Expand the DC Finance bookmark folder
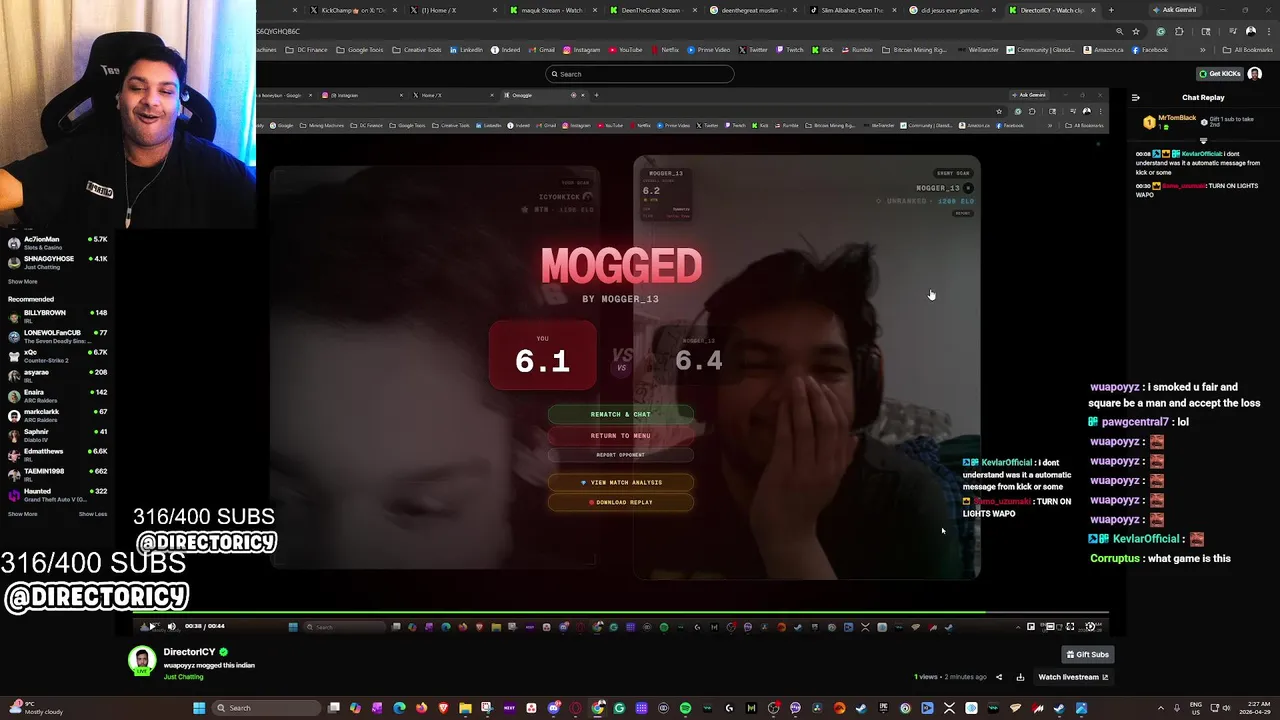Screen dimensions: 1280x720 click(x=306, y=50)
